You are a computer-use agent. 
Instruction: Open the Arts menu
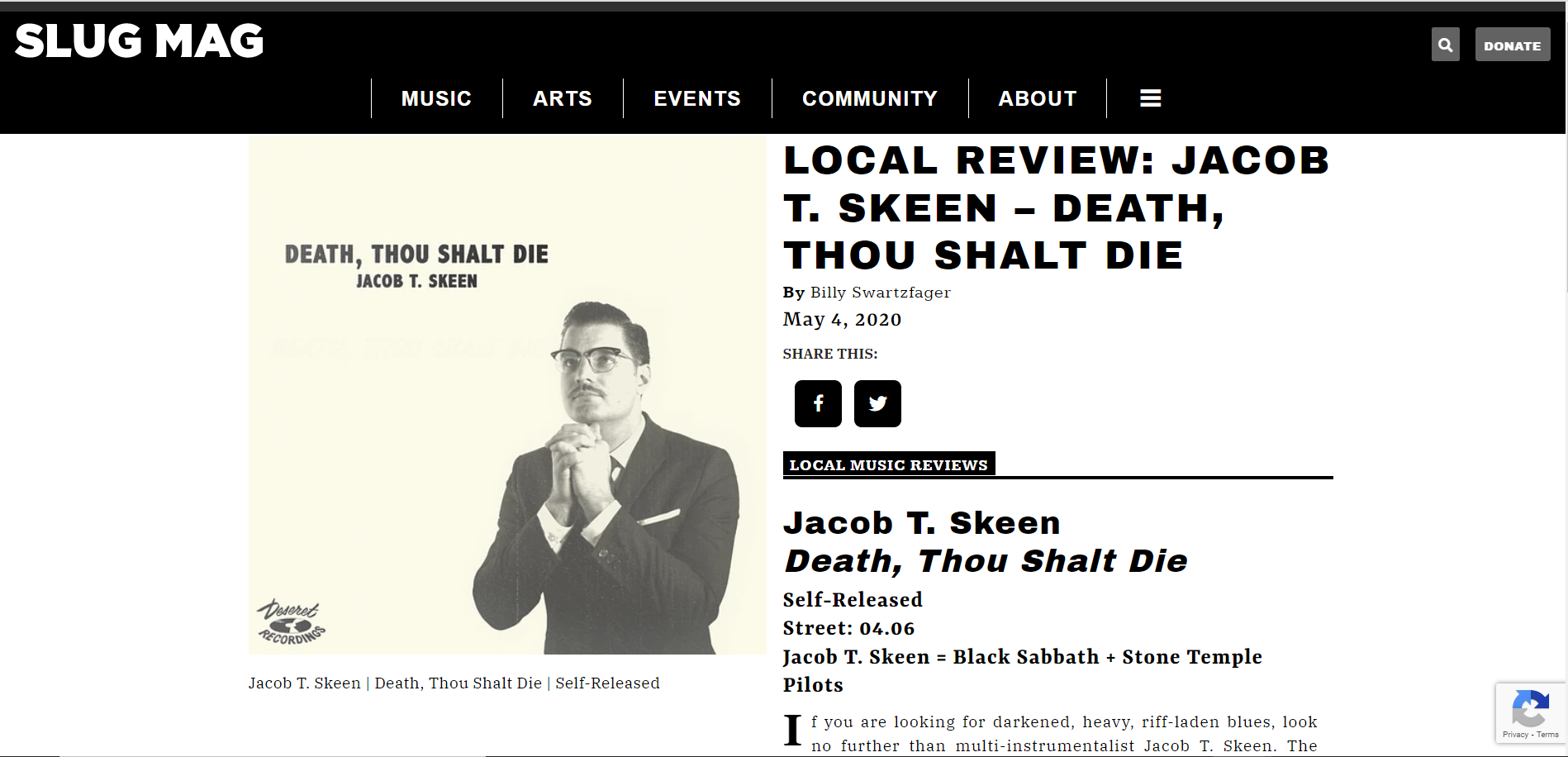pyautogui.click(x=563, y=98)
